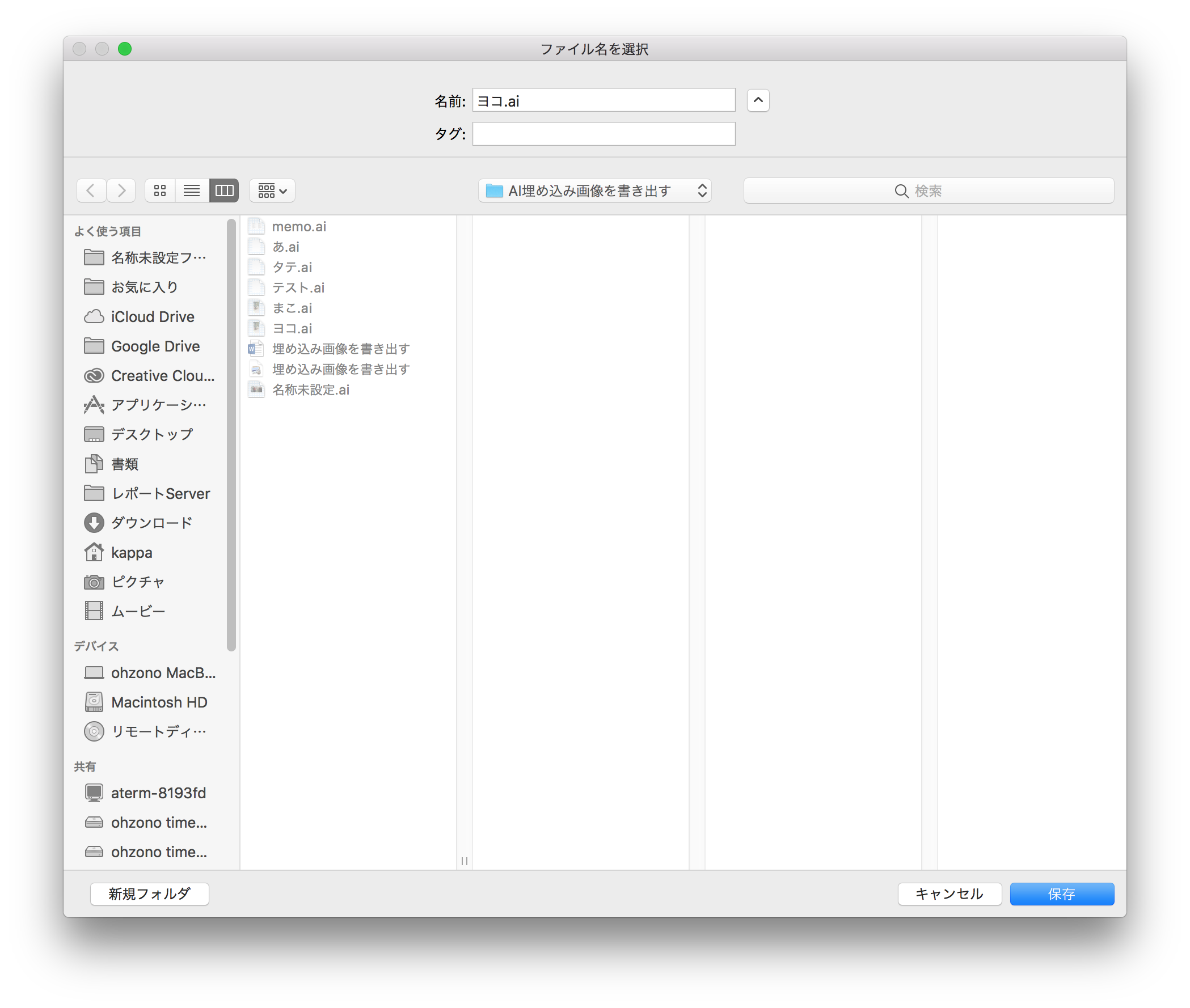Viewport: 1190px width, 1008px height.
Task: Select ohzono MacB… device
Action: coord(149,673)
